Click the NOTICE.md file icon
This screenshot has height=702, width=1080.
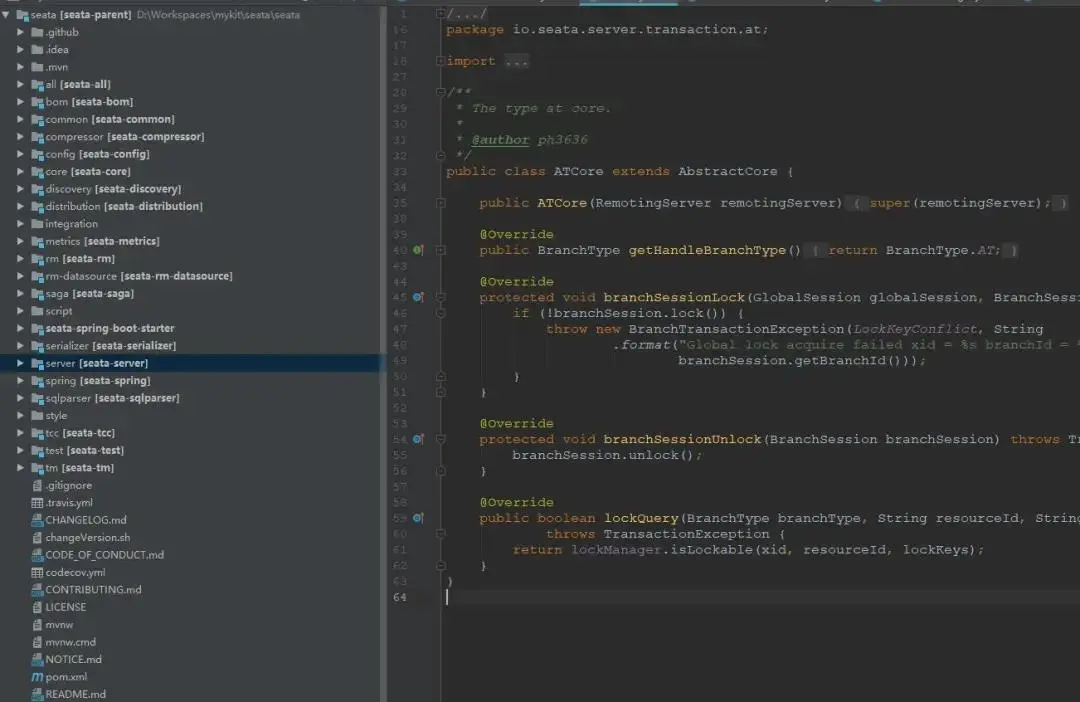pos(37,659)
